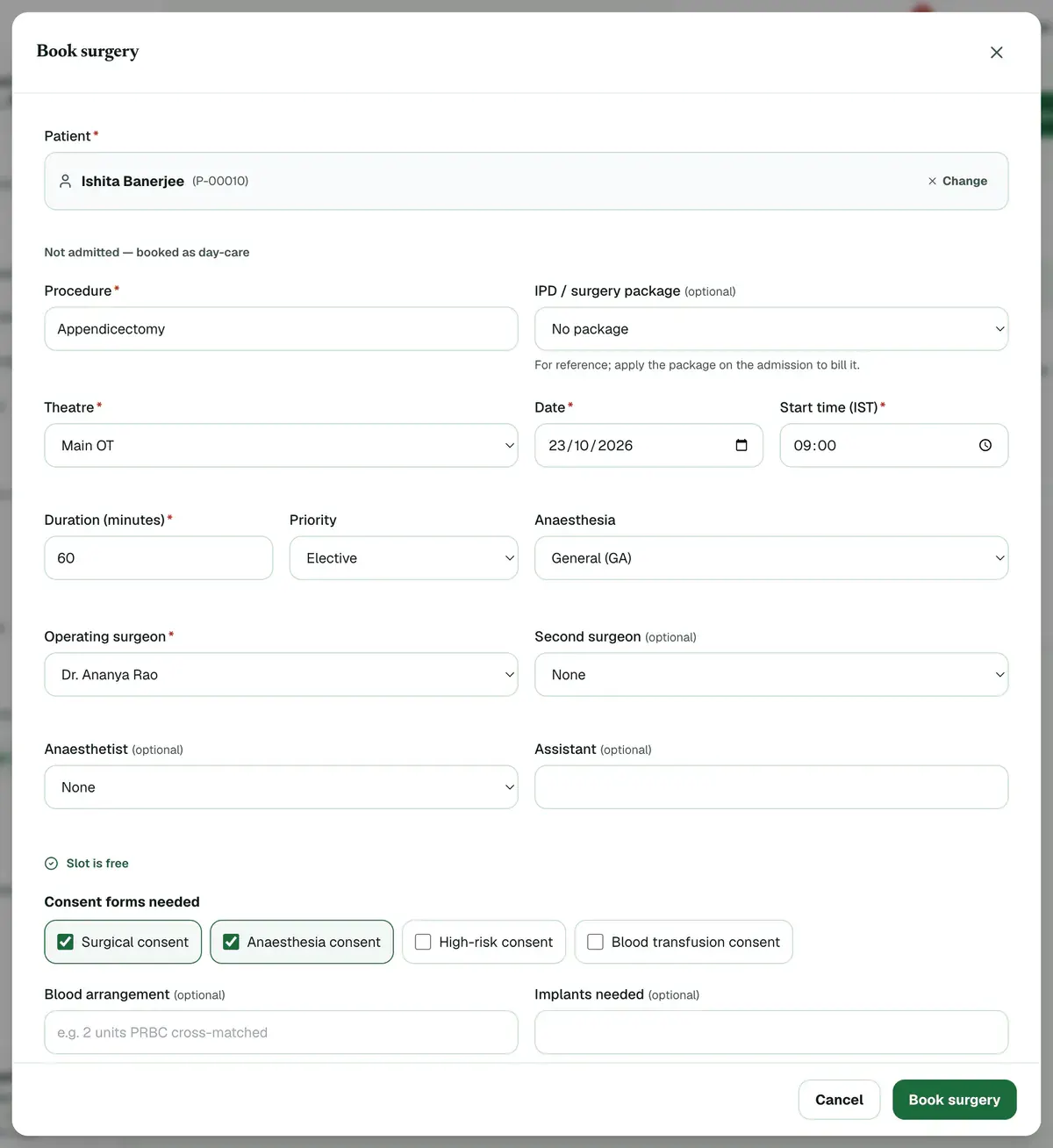Click the Assistant input field
Screen dimensions: 1053x1148
[771, 787]
